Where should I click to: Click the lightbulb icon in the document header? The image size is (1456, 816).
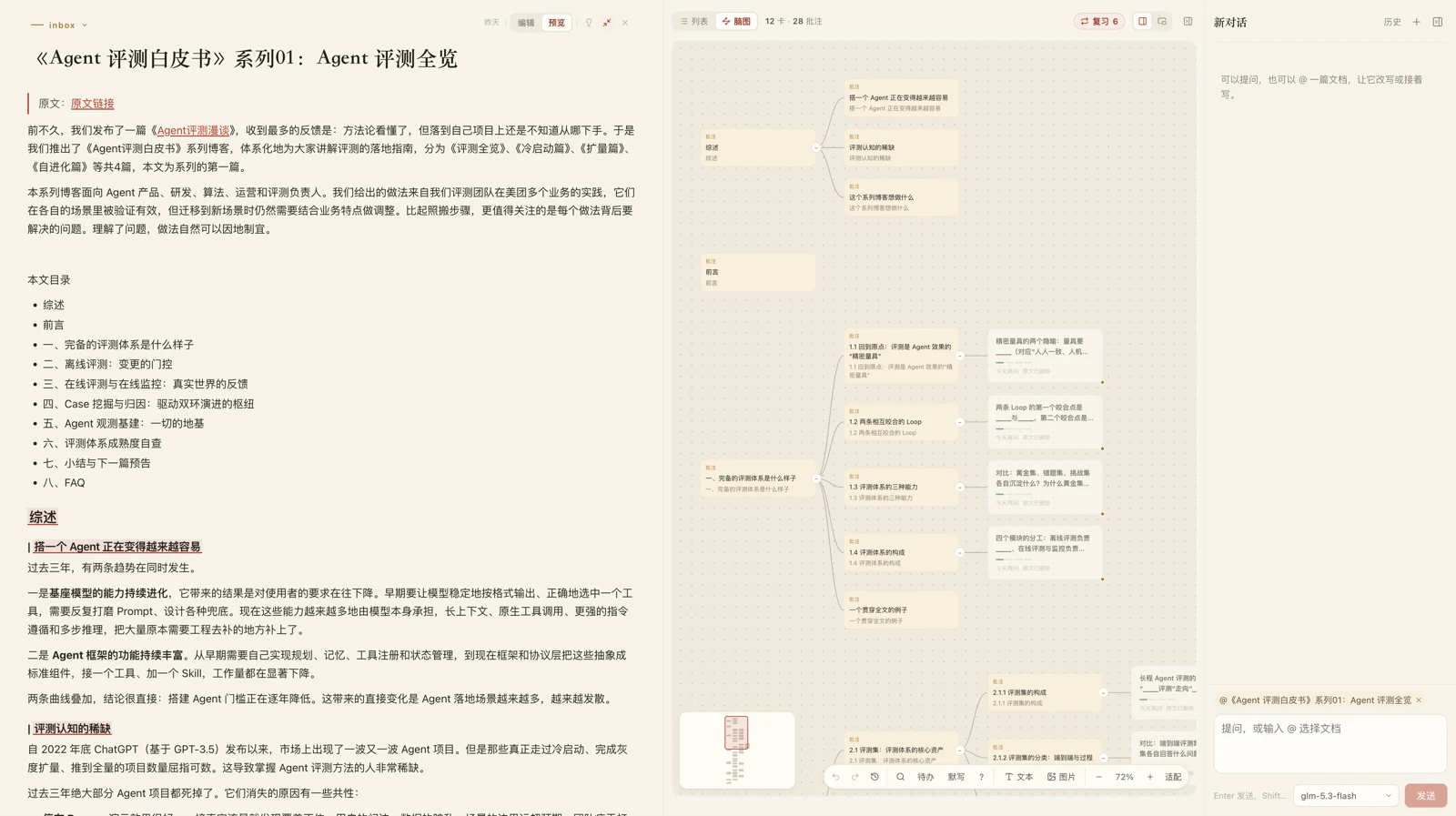click(x=589, y=23)
